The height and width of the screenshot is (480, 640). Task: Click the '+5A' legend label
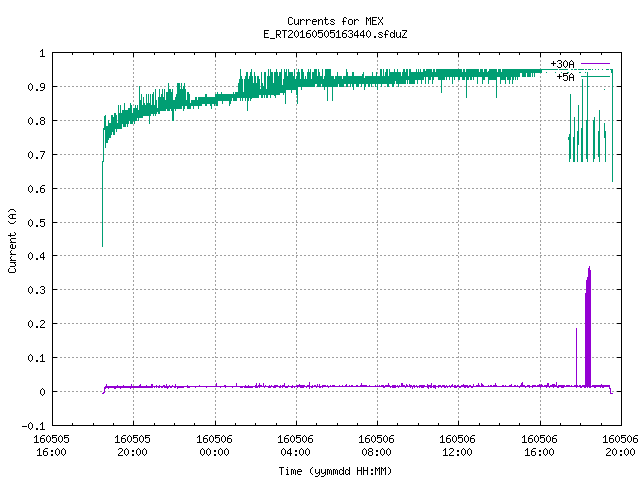[565, 77]
